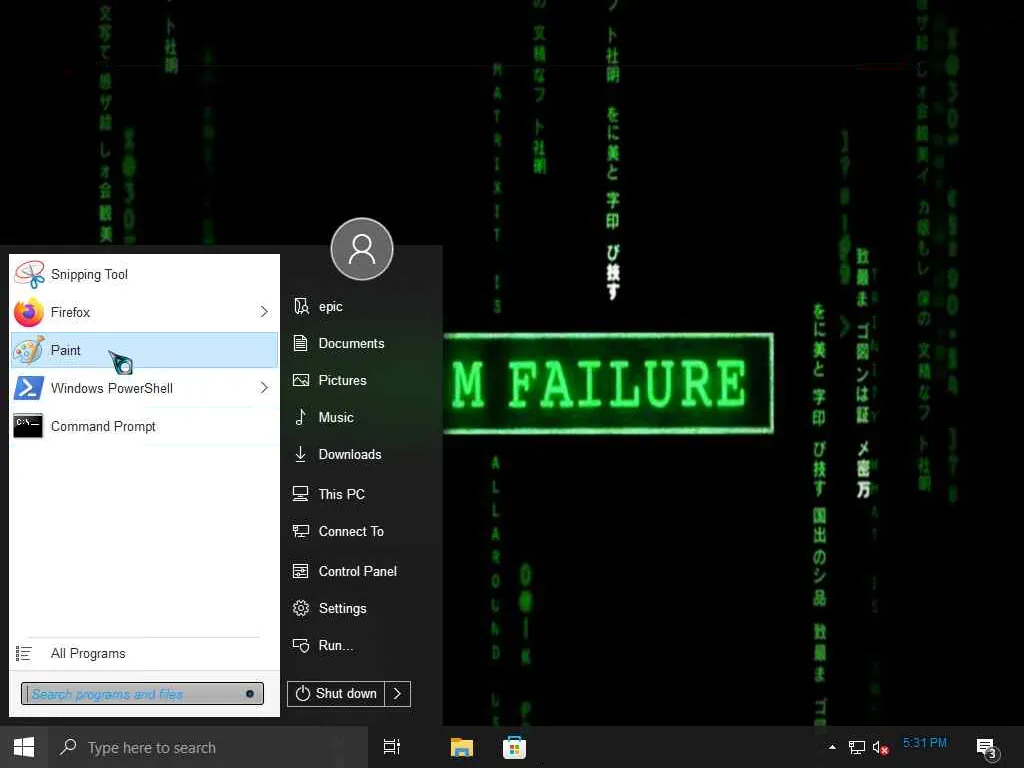The image size is (1024, 768).
Task: Open the All Programs list
Action: (144, 653)
